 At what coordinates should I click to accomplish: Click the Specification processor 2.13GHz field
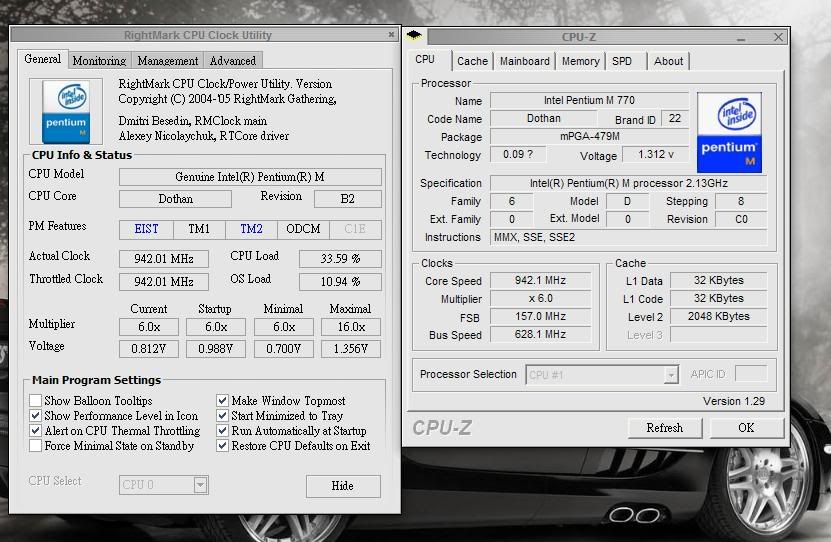pos(629,183)
